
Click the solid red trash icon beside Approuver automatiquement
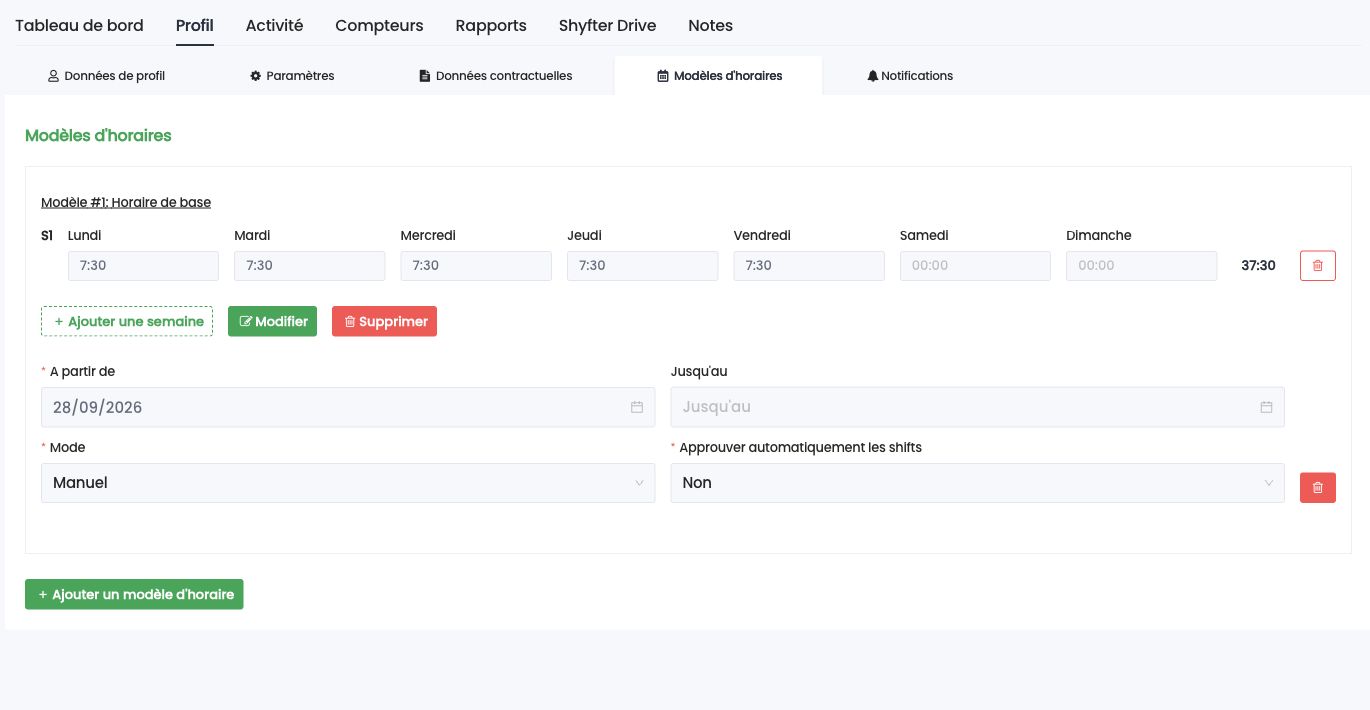click(1317, 487)
